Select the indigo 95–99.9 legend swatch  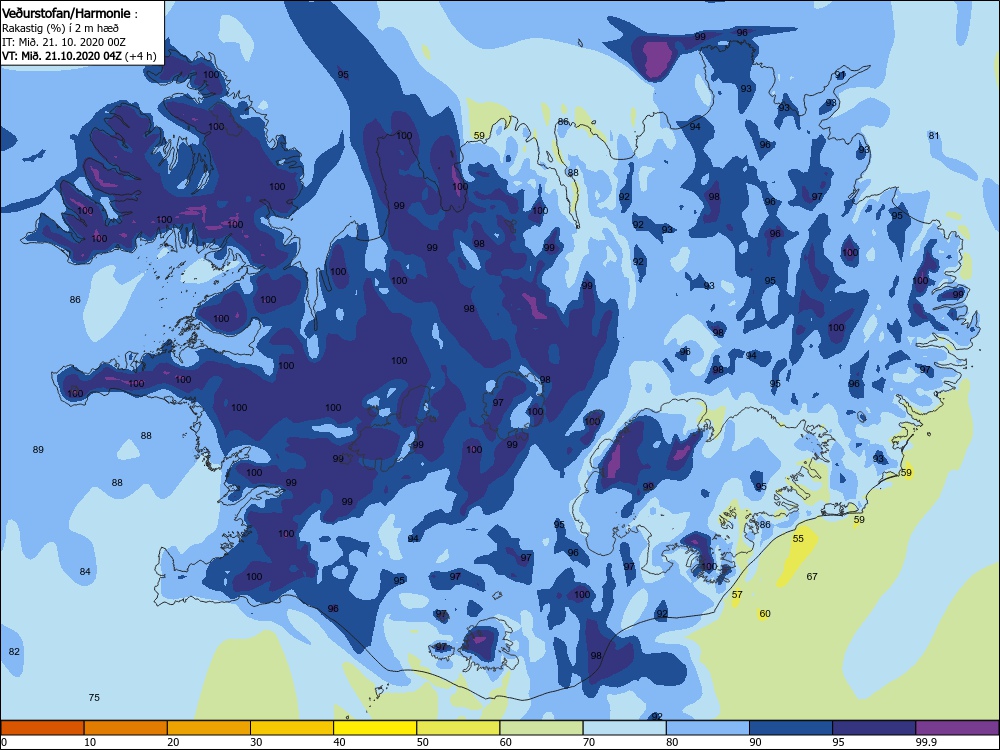pos(874,728)
